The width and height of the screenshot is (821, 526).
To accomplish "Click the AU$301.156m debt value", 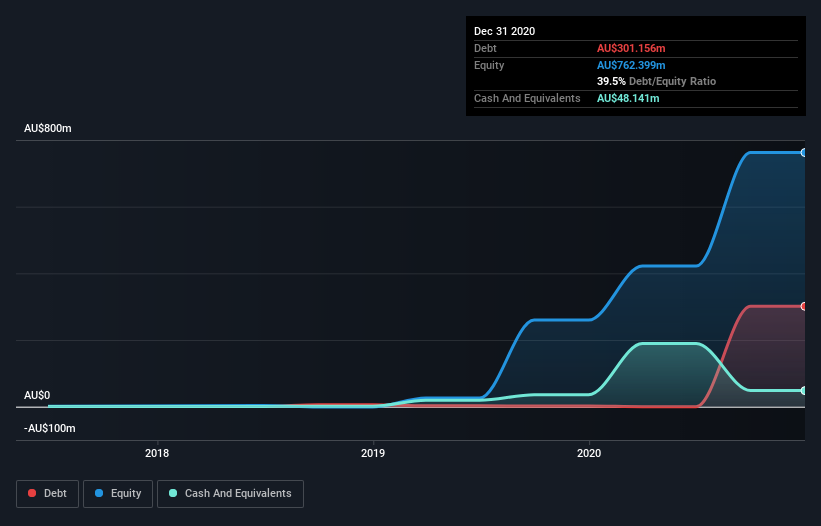I will point(631,48).
